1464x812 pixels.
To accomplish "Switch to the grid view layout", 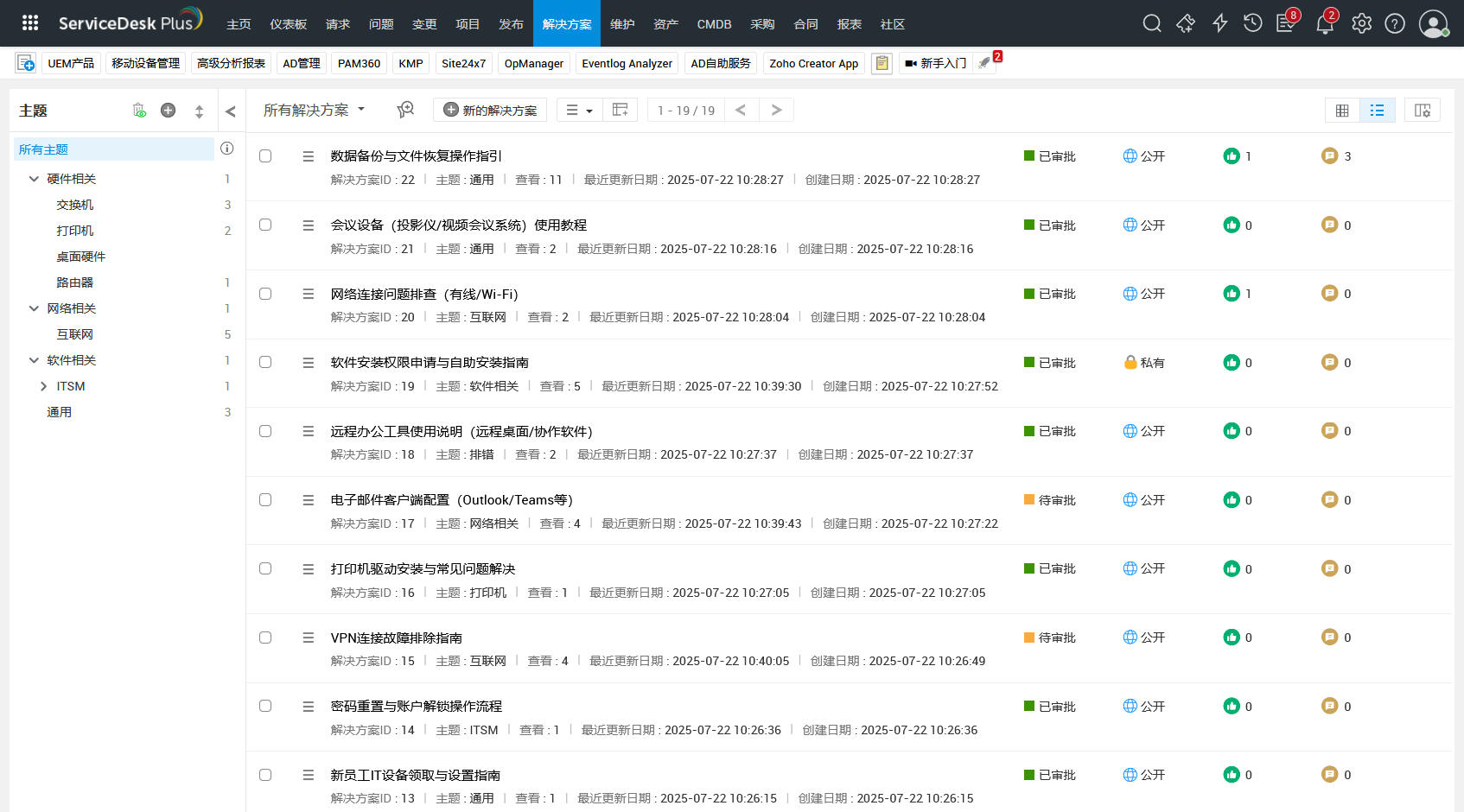I will coord(1341,111).
